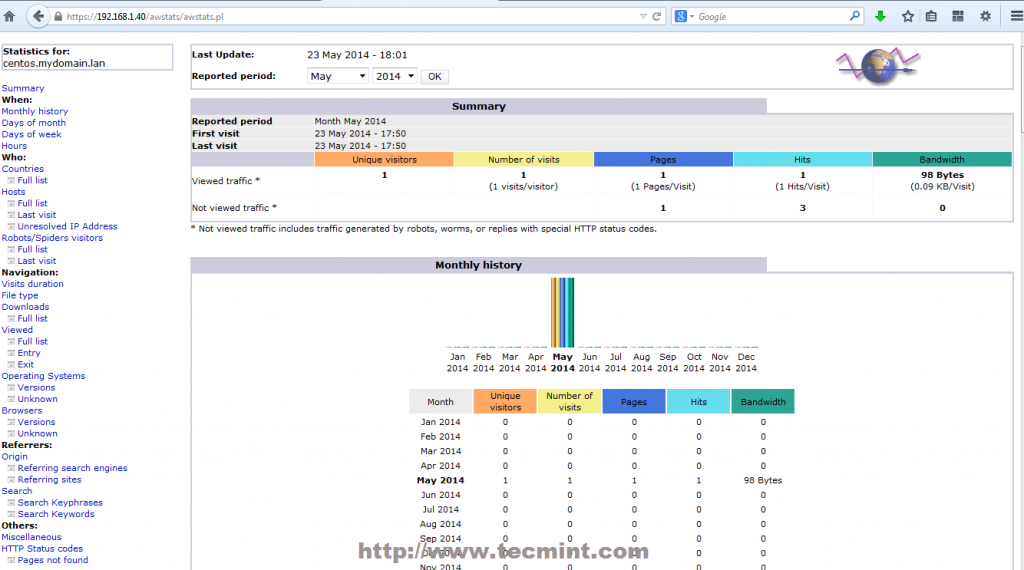Click the tall May 2014 chart bar
The height and width of the screenshot is (570, 1024).
pyautogui.click(x=562, y=312)
